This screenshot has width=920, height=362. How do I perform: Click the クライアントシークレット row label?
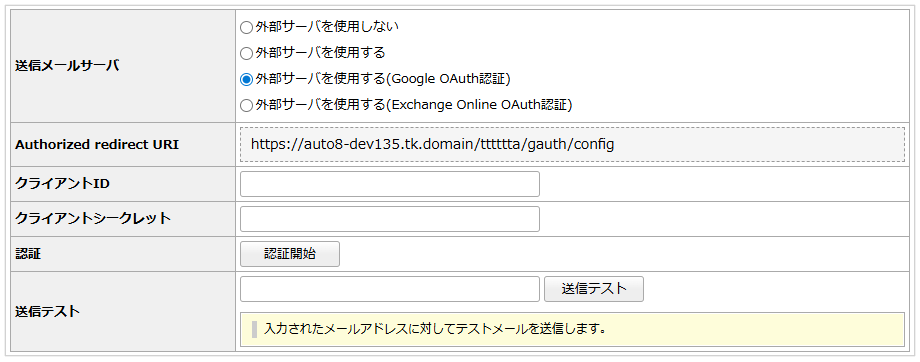(x=93, y=219)
